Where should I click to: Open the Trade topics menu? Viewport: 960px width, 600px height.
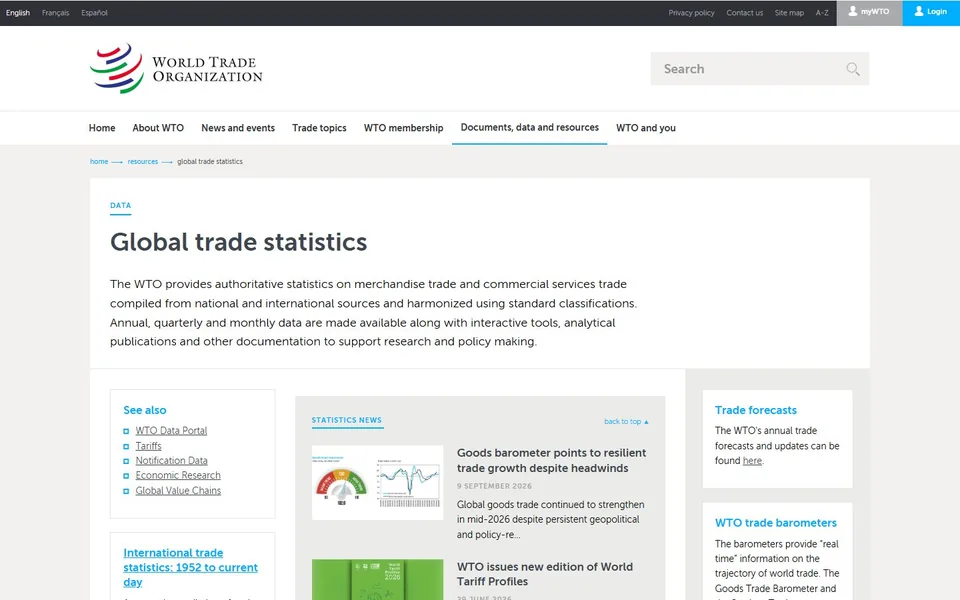[319, 128]
